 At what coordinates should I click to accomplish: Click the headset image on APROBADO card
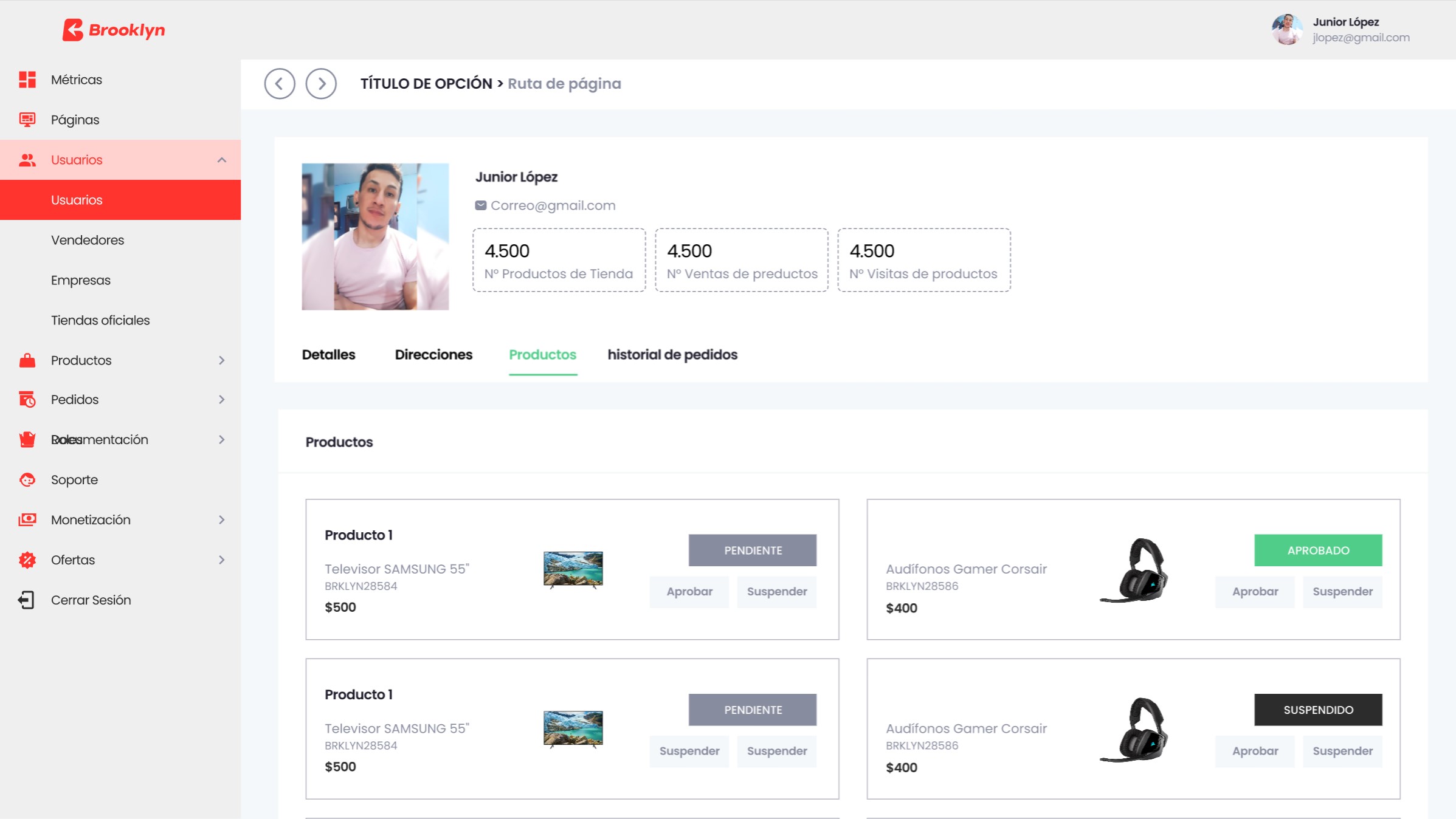[1134, 570]
